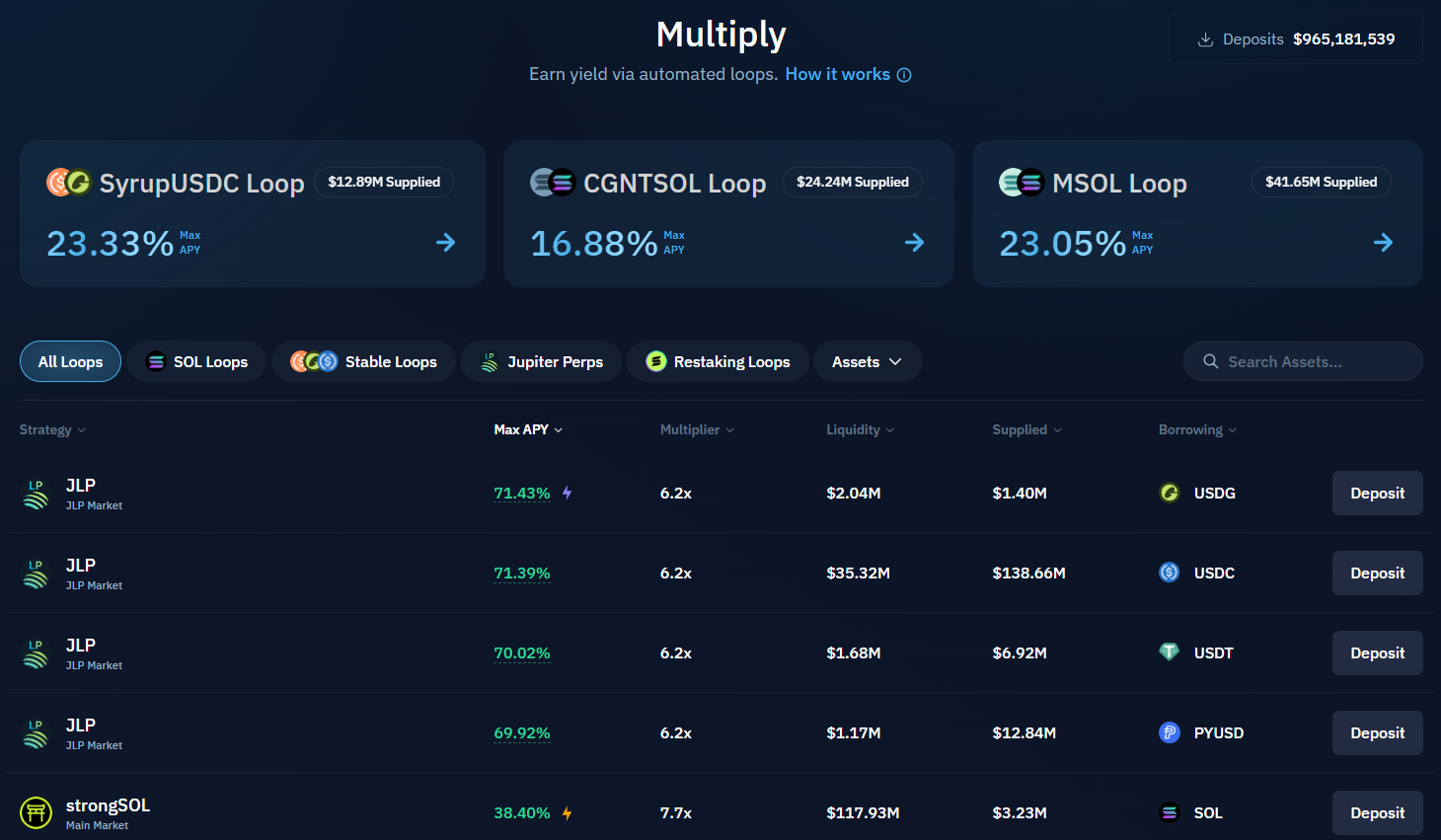Switch to the SOL Loops tab
The width and height of the screenshot is (1441, 840).
(x=196, y=362)
